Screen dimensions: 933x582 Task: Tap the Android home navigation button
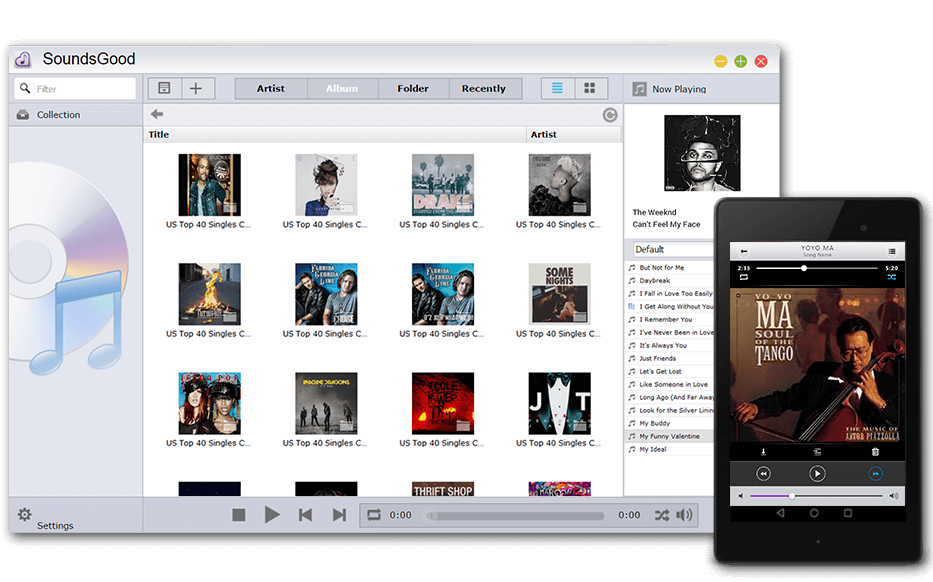pos(814,513)
